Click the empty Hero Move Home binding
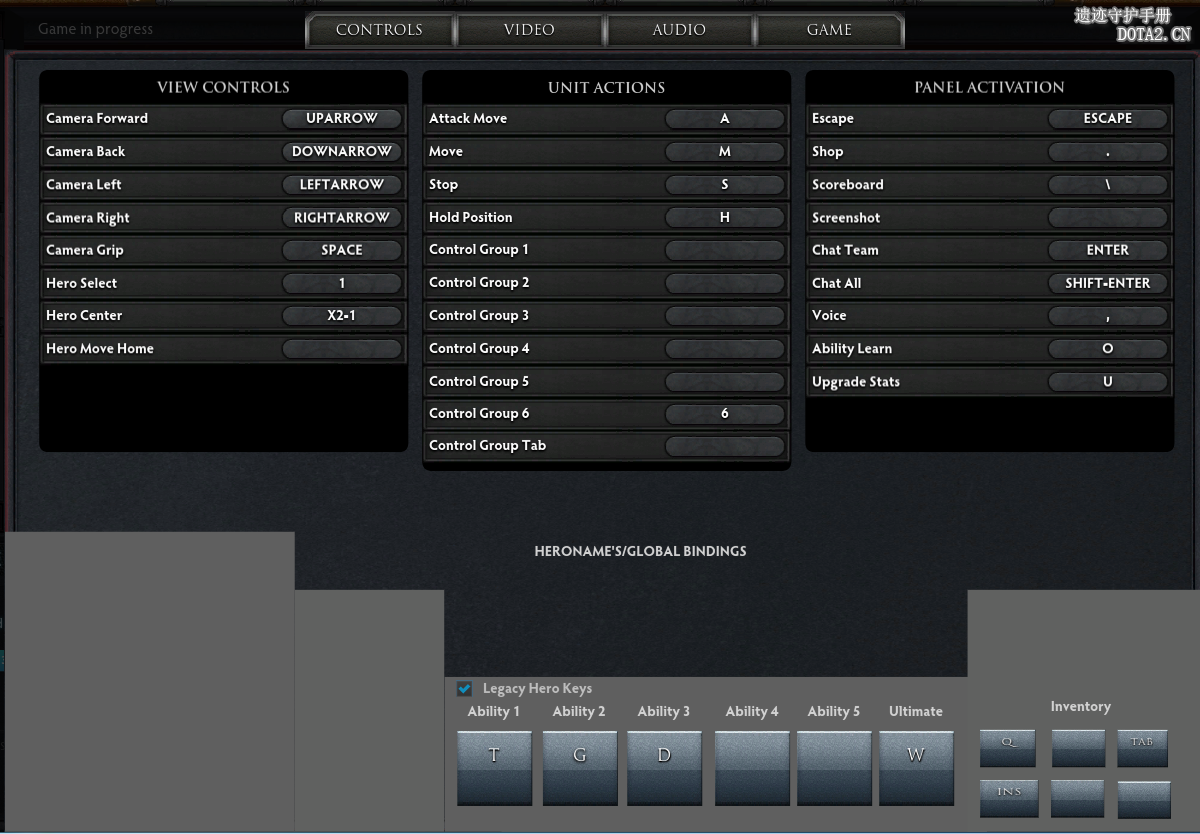 pos(342,349)
